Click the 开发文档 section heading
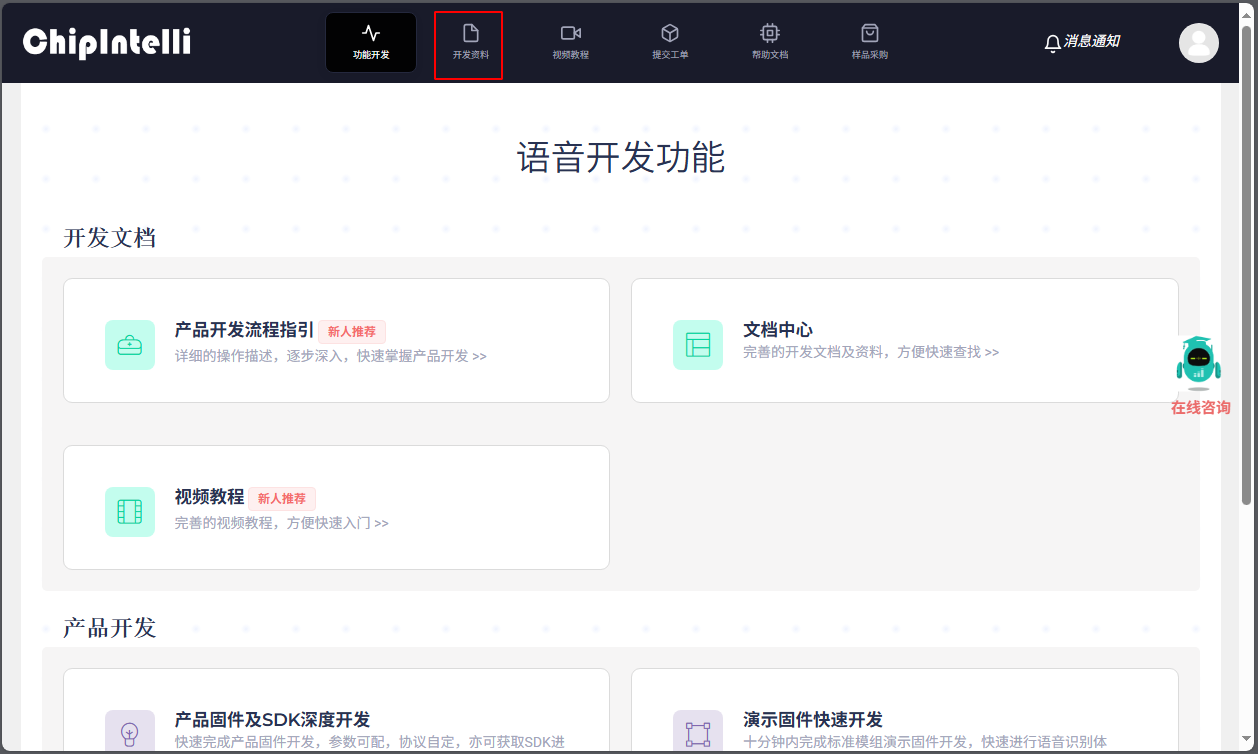The width and height of the screenshot is (1258, 754). coord(110,238)
